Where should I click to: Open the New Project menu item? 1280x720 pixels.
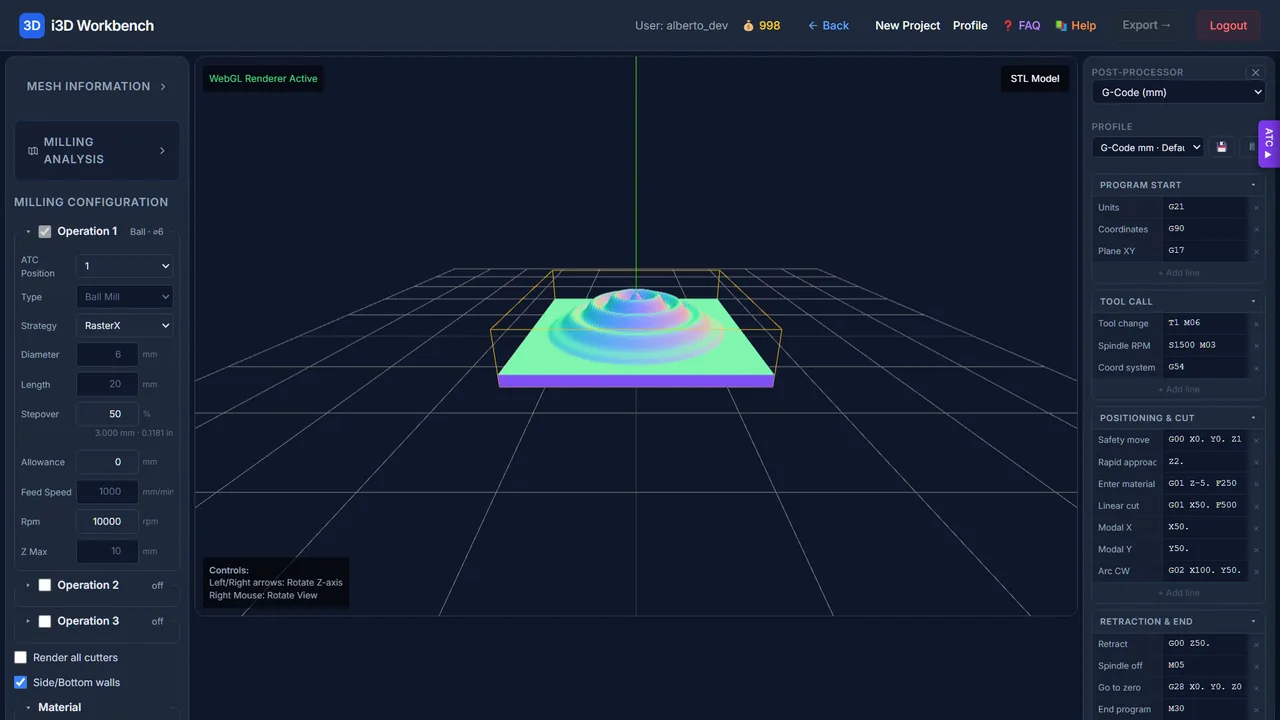click(907, 26)
